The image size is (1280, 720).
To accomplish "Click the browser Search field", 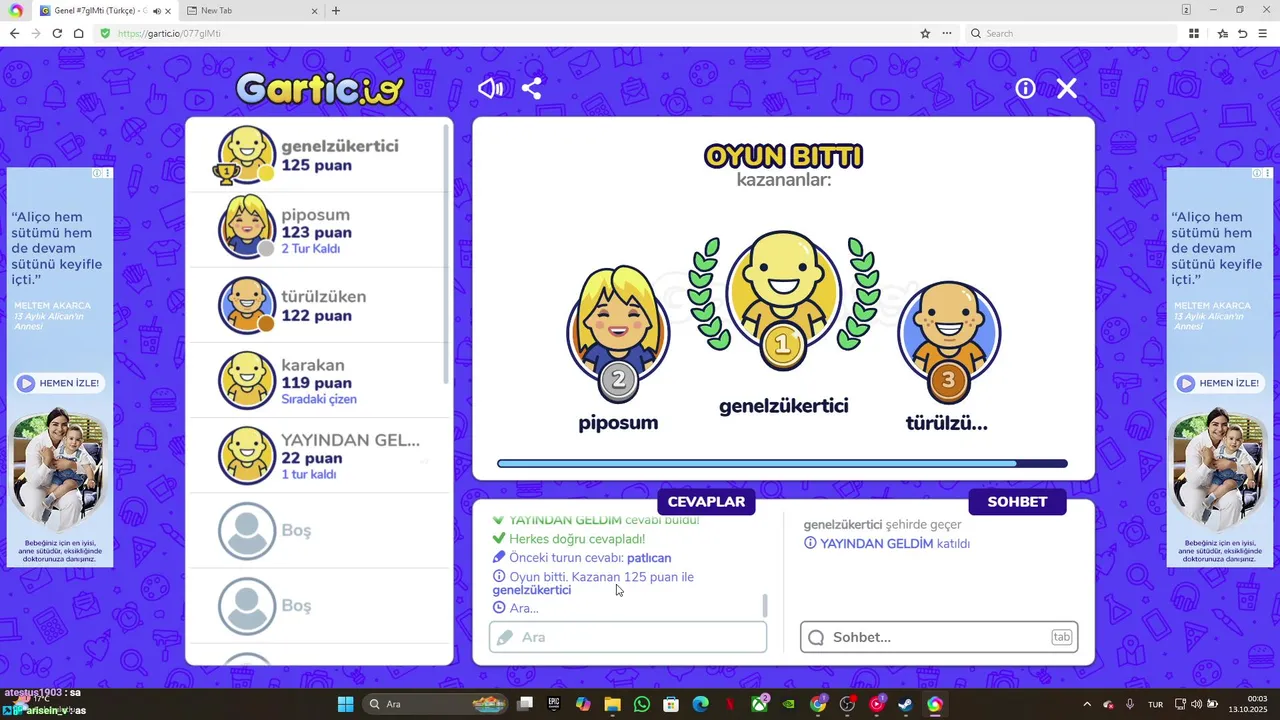I will (x=1070, y=33).
